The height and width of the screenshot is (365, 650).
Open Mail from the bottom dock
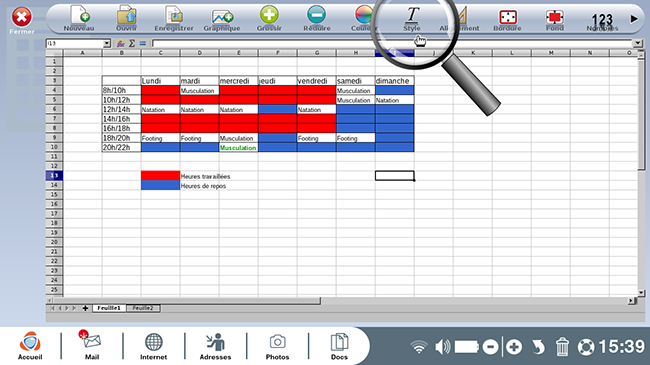click(x=92, y=345)
